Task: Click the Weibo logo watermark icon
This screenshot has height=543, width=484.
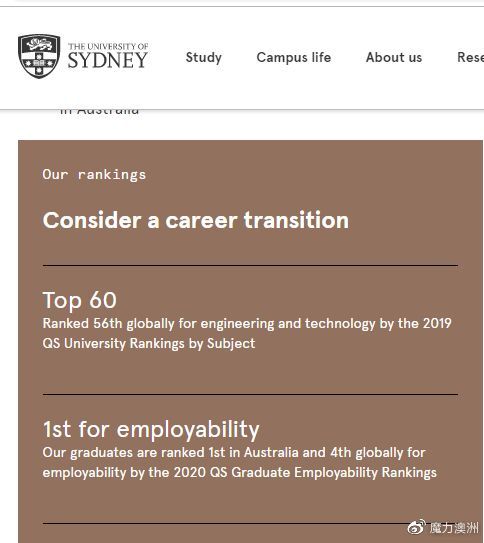Action: pos(416,527)
